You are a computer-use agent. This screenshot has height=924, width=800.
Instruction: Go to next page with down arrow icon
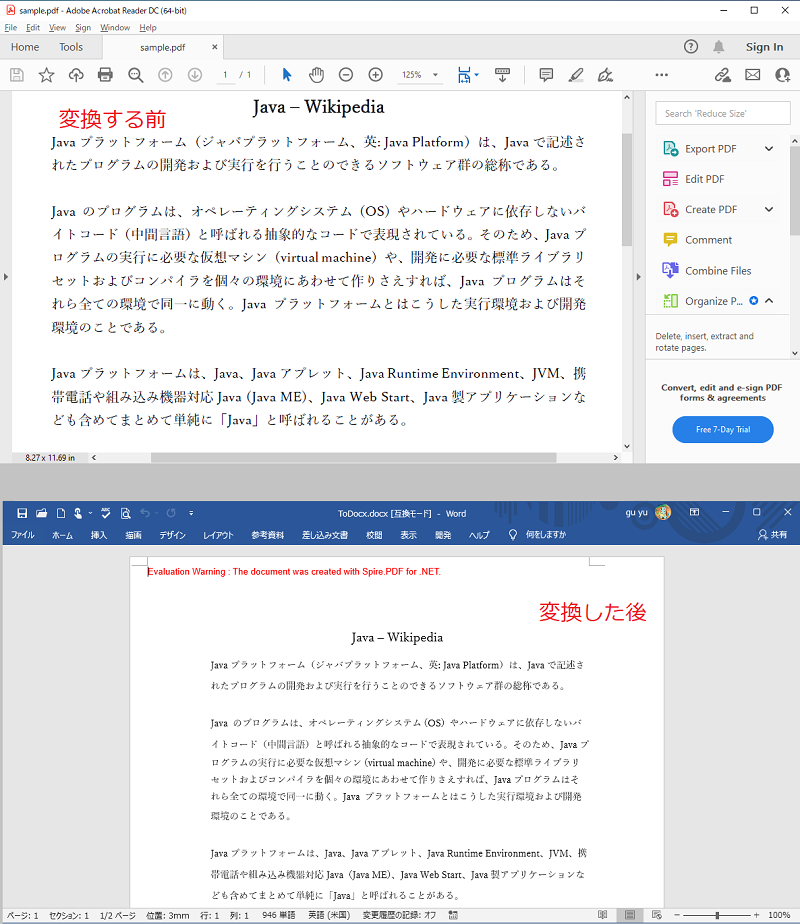pos(195,75)
